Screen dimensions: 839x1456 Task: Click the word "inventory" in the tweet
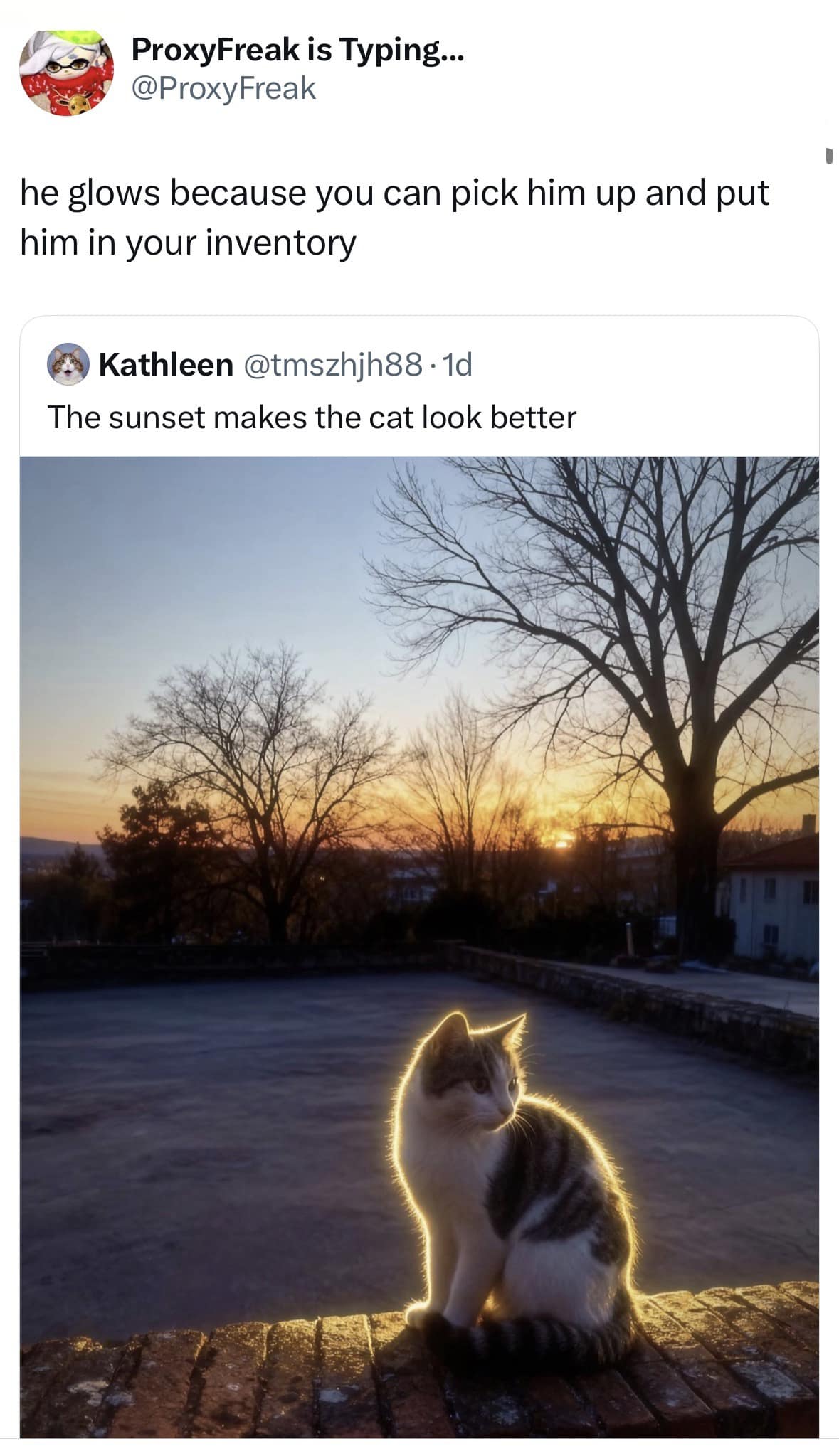(x=281, y=243)
